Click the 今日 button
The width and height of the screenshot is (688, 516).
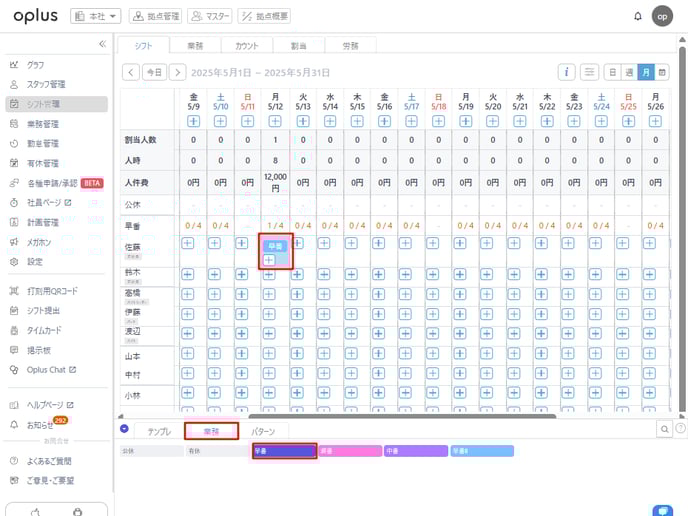pos(153,72)
